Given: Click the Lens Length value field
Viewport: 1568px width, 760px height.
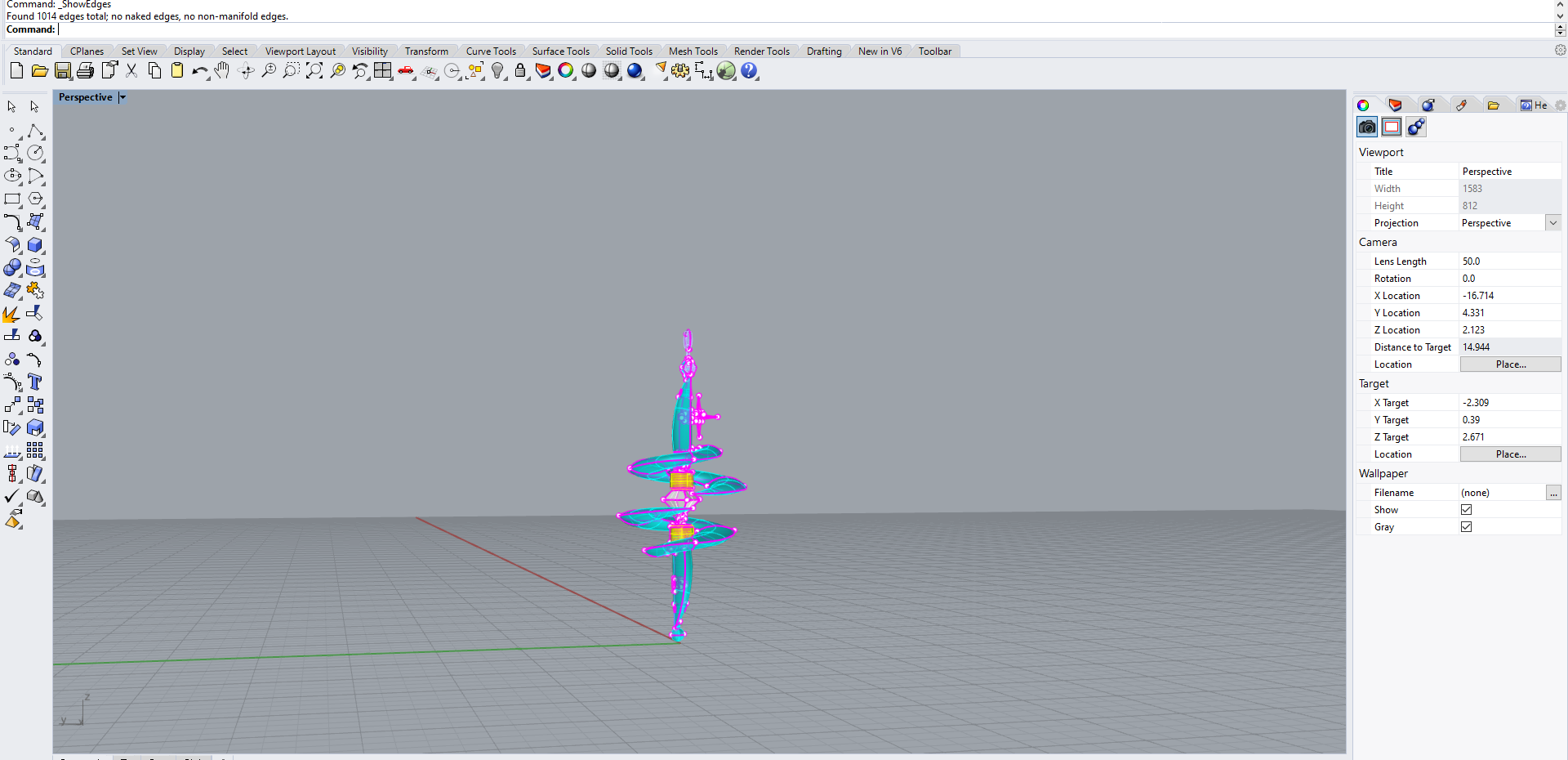Looking at the screenshot, I should click(1510, 262).
